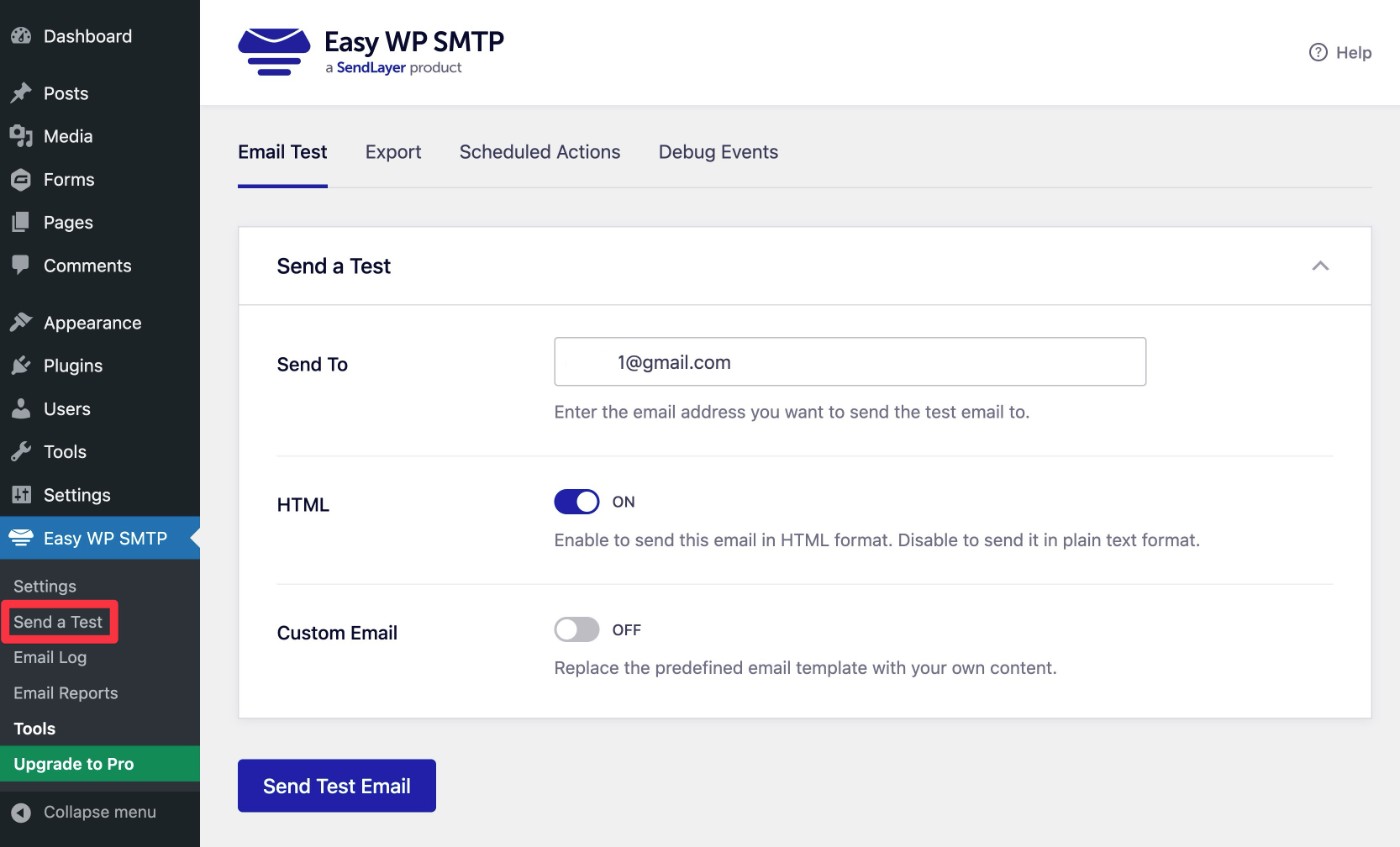The height and width of the screenshot is (847, 1400).
Task: Click the Appearance paintbrush icon
Action: 21,322
